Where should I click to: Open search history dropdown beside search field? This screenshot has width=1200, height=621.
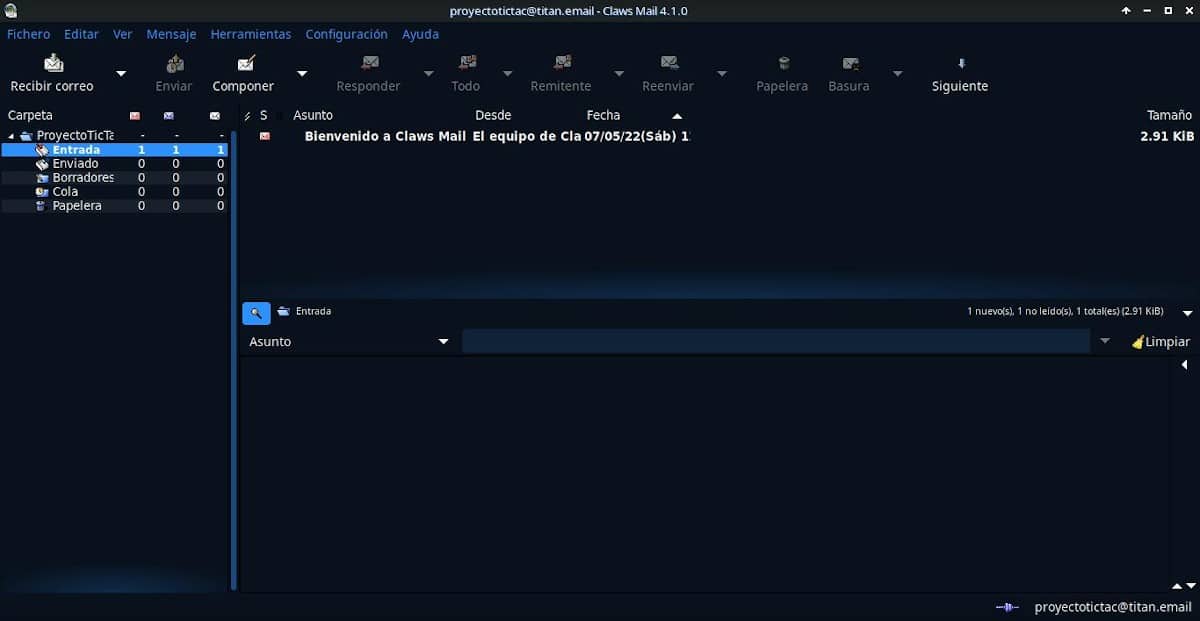pos(1105,342)
